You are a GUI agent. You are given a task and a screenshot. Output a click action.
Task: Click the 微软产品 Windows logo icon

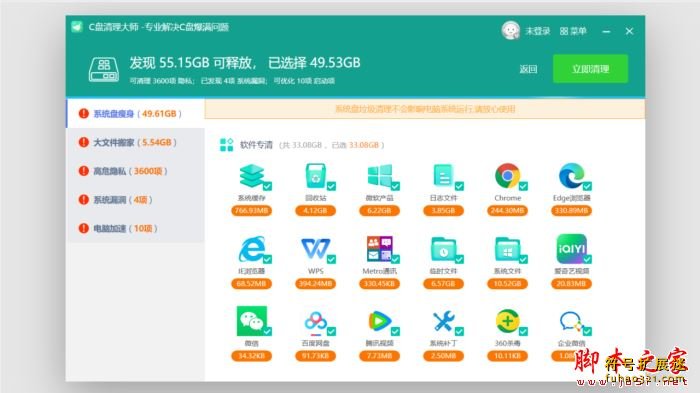click(379, 176)
